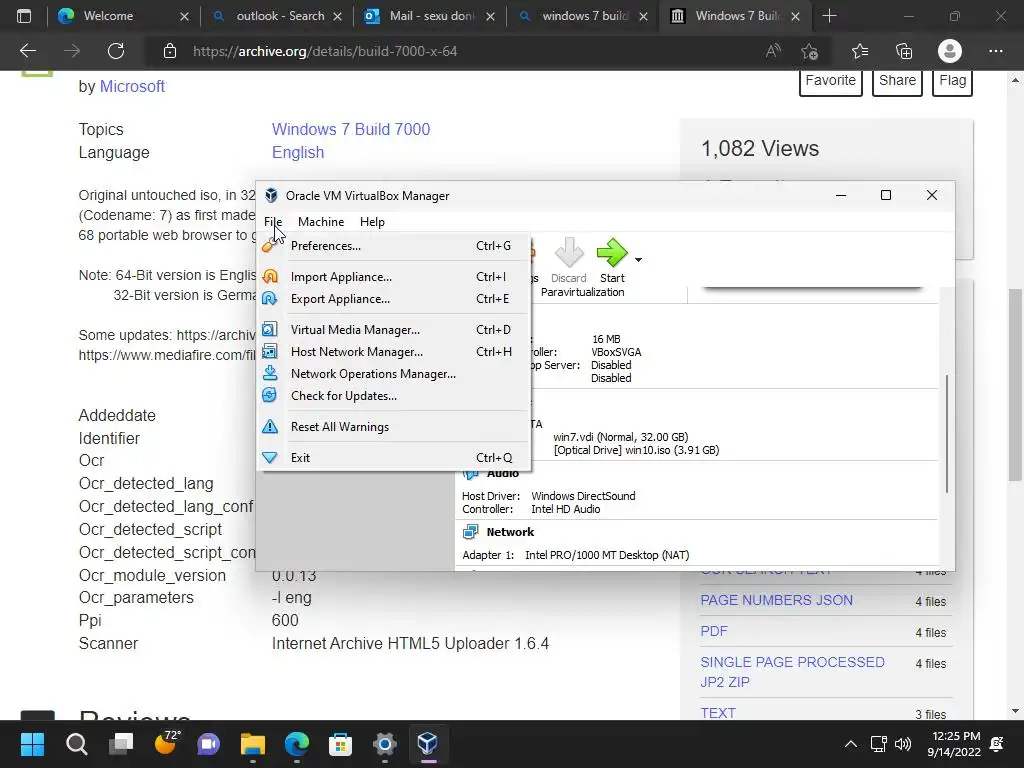Open the Collections icon in Edge
1024x768 pixels.
coord(904,52)
